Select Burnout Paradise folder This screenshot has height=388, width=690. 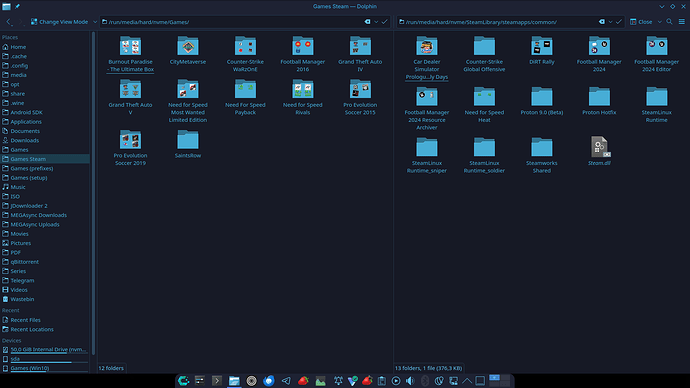click(130, 54)
